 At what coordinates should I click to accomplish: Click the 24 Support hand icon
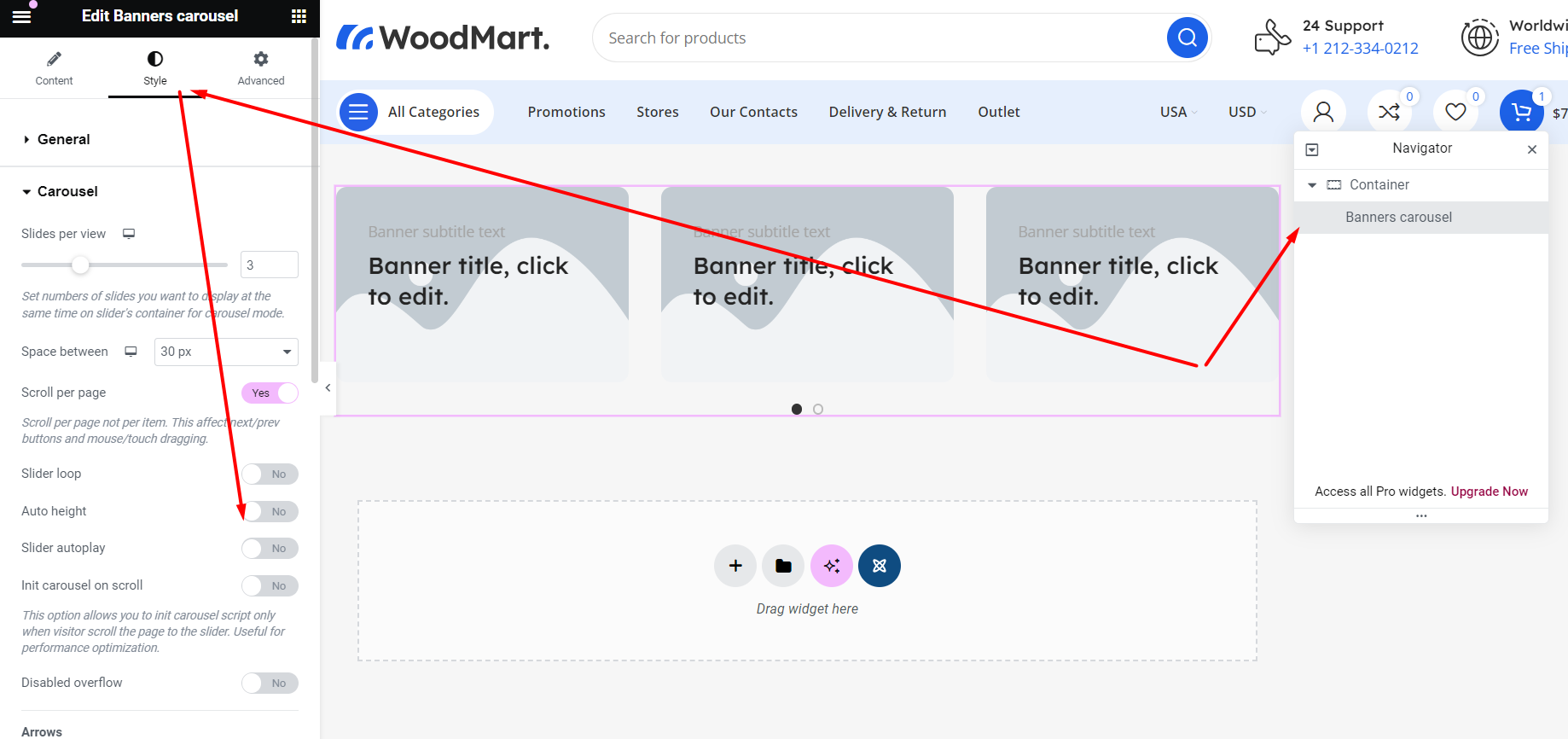1272,38
